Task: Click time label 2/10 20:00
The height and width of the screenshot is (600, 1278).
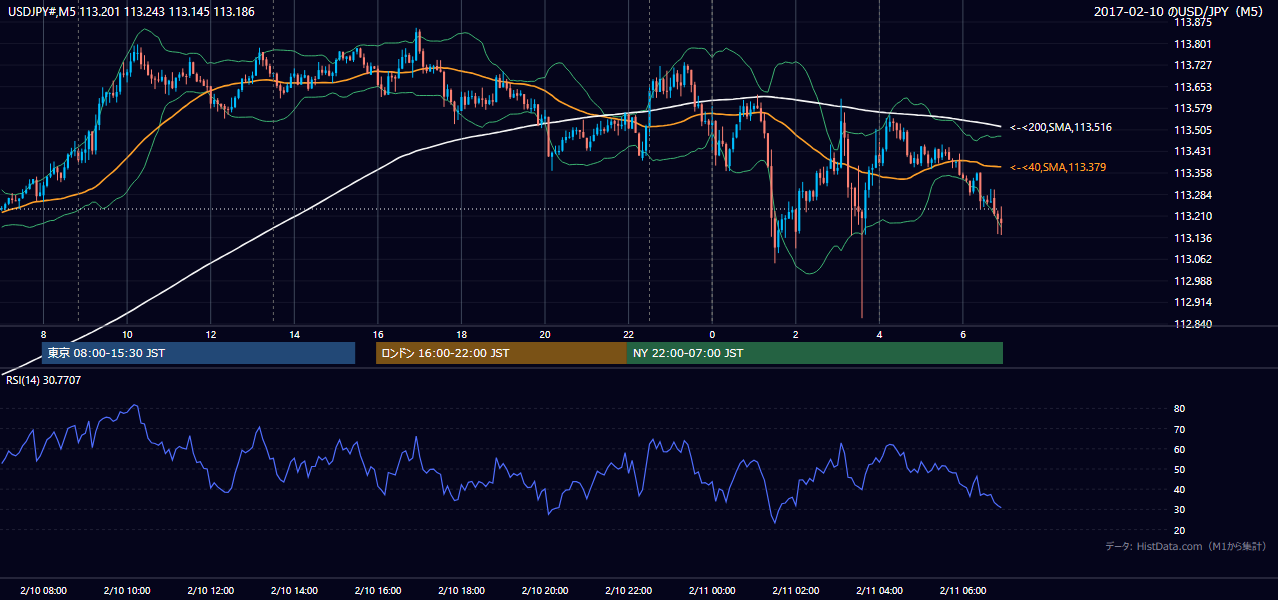Action: (545, 591)
